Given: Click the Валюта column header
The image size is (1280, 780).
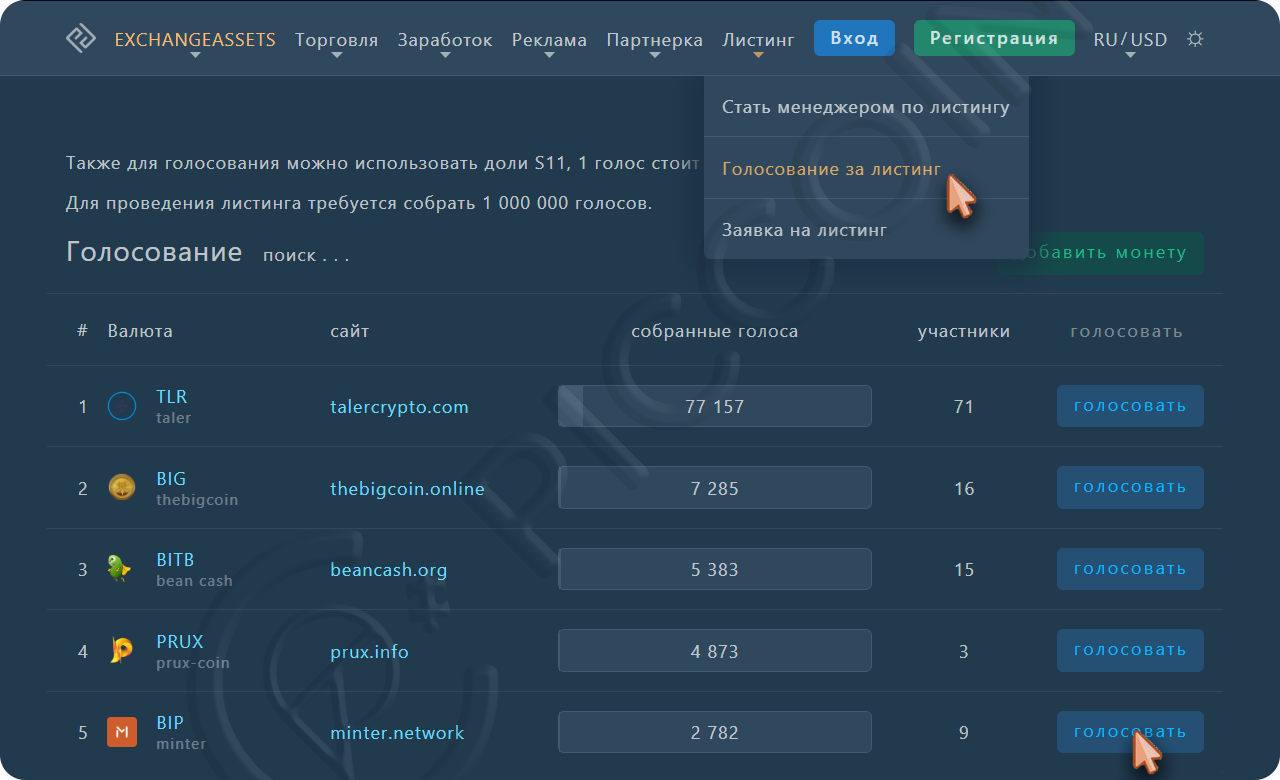Looking at the screenshot, I should click(140, 331).
